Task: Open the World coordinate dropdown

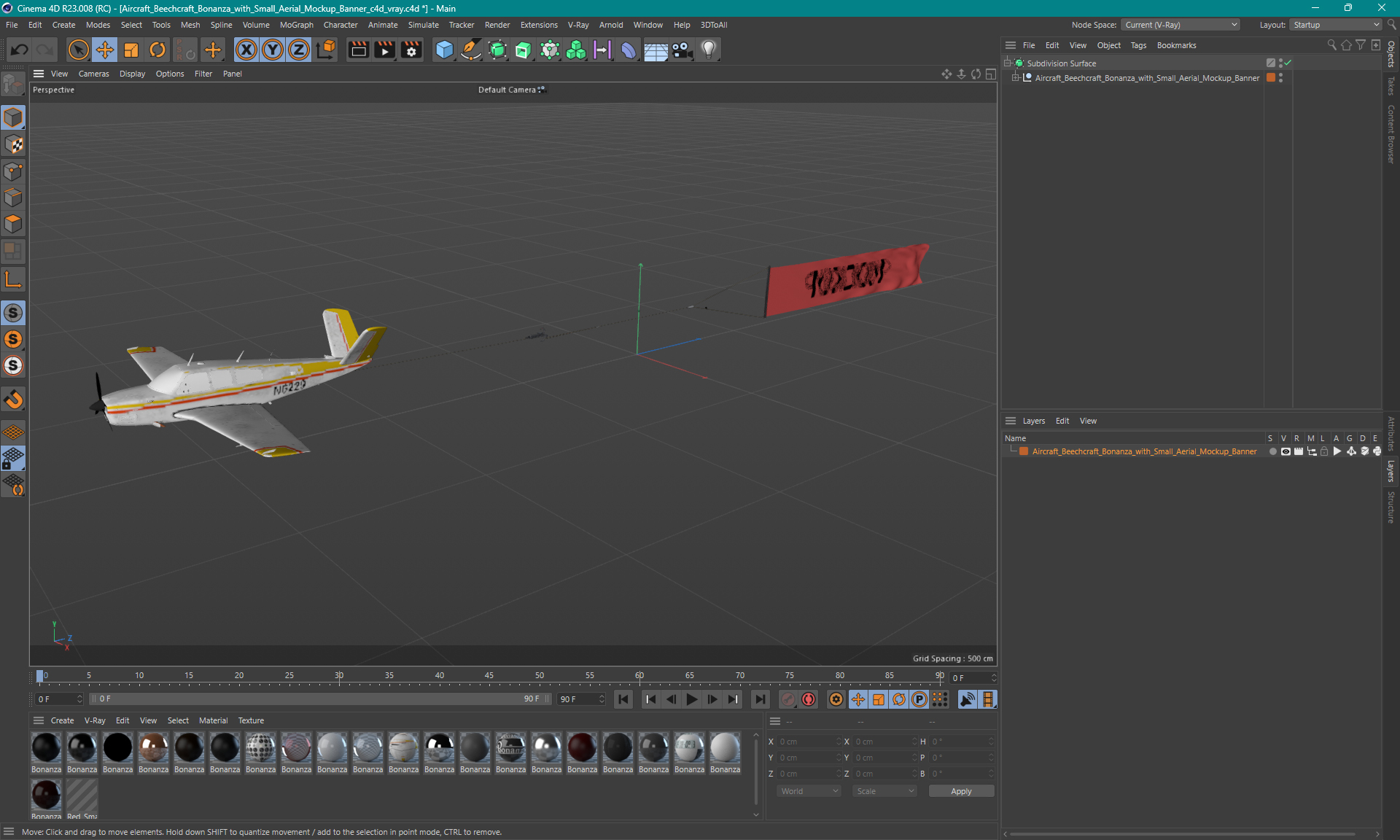Action: click(809, 791)
